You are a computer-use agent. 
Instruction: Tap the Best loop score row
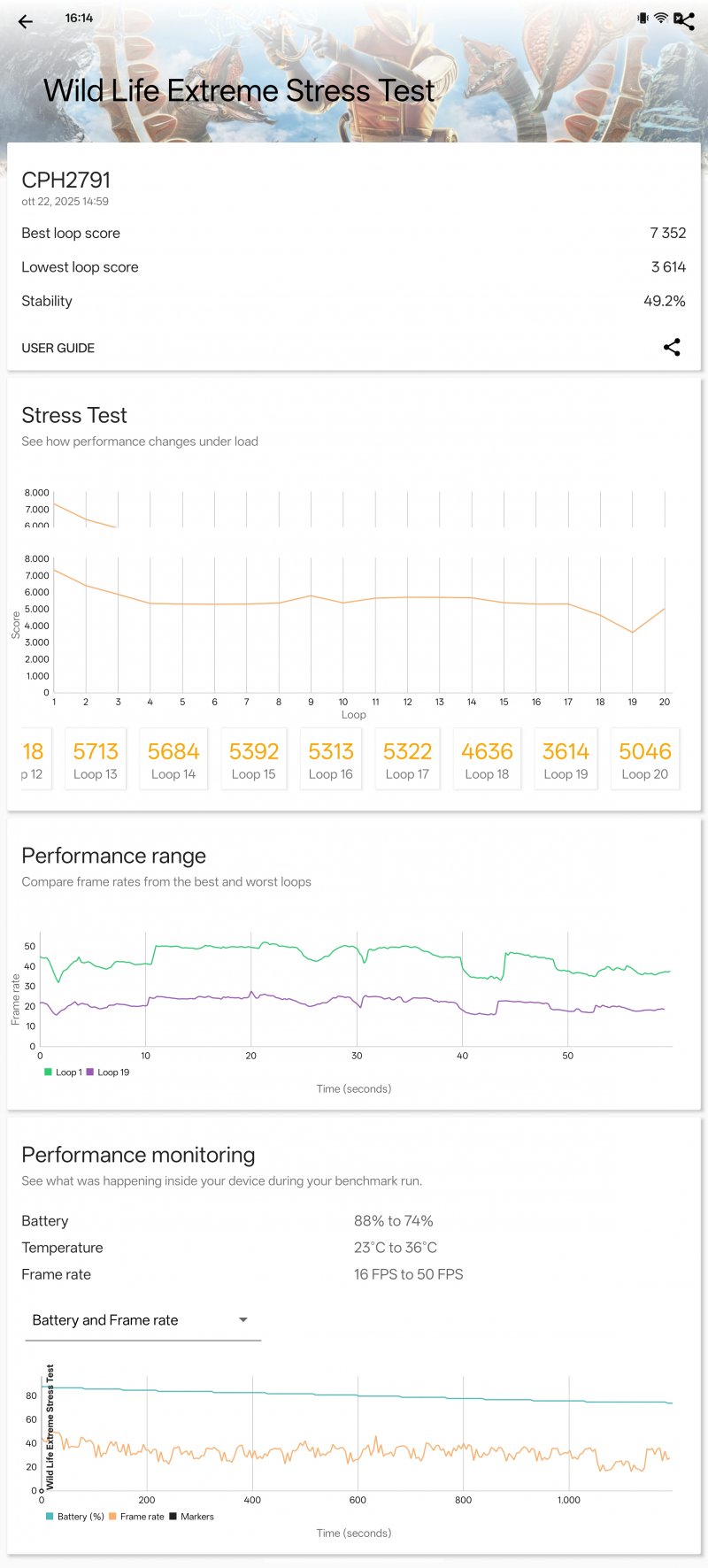coord(354,233)
